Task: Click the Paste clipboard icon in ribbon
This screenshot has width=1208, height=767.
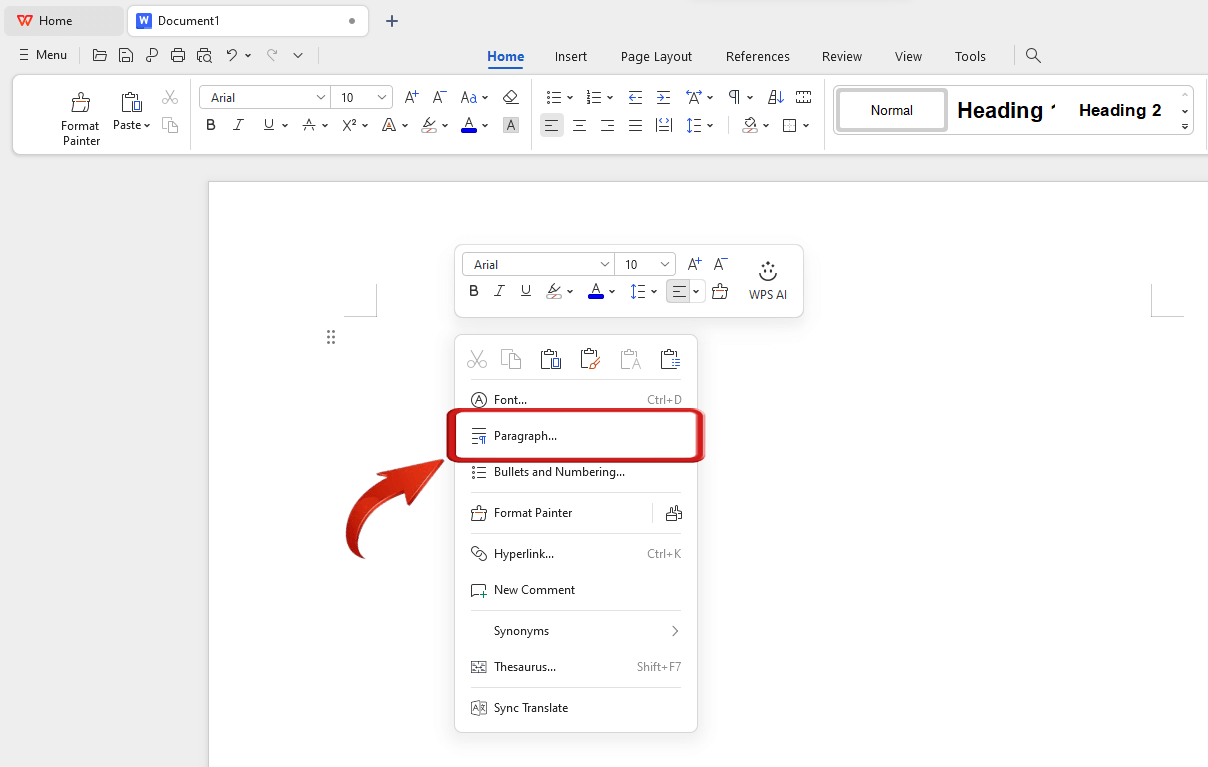Action: tap(131, 102)
